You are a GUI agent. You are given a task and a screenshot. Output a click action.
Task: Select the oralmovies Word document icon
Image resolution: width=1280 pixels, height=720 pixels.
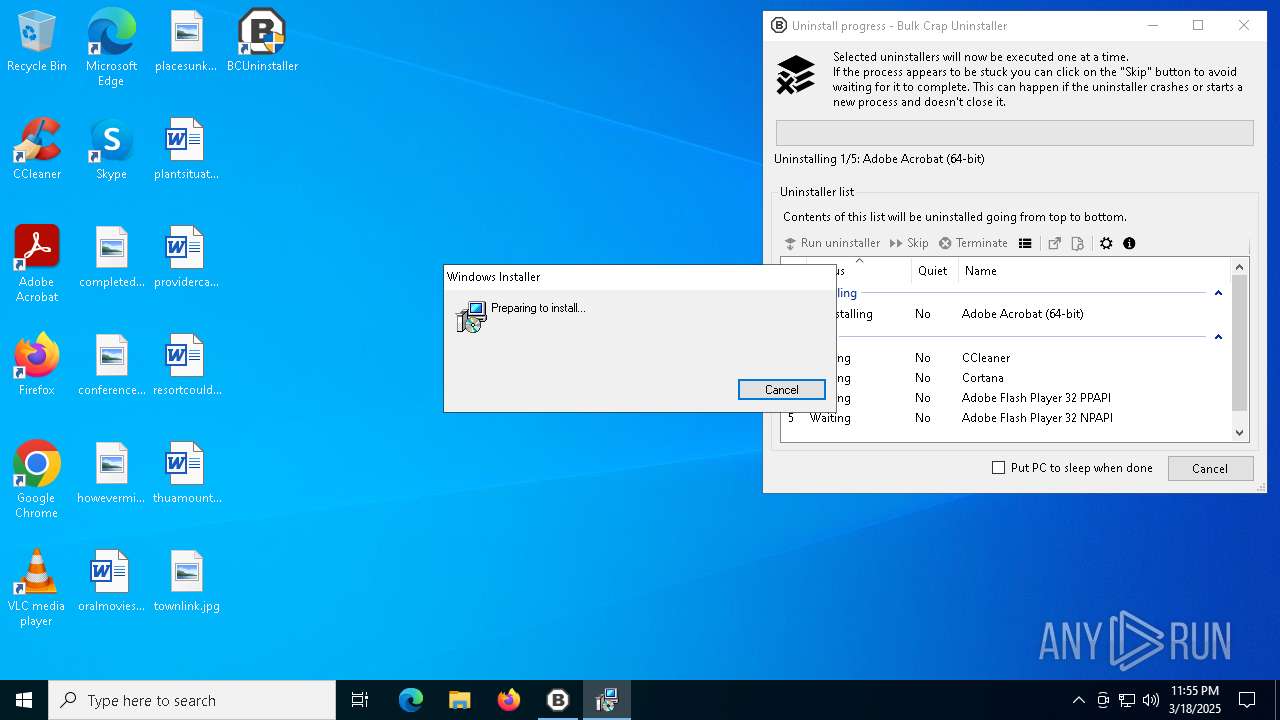(x=111, y=582)
